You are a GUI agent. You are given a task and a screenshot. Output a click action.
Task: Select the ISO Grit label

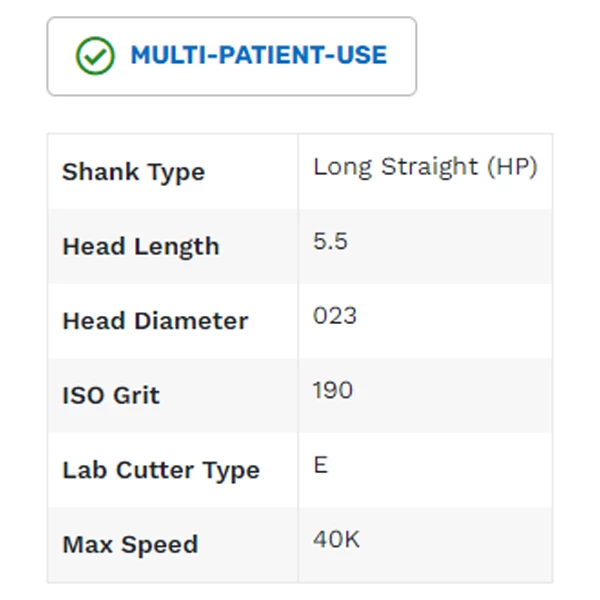(x=111, y=395)
